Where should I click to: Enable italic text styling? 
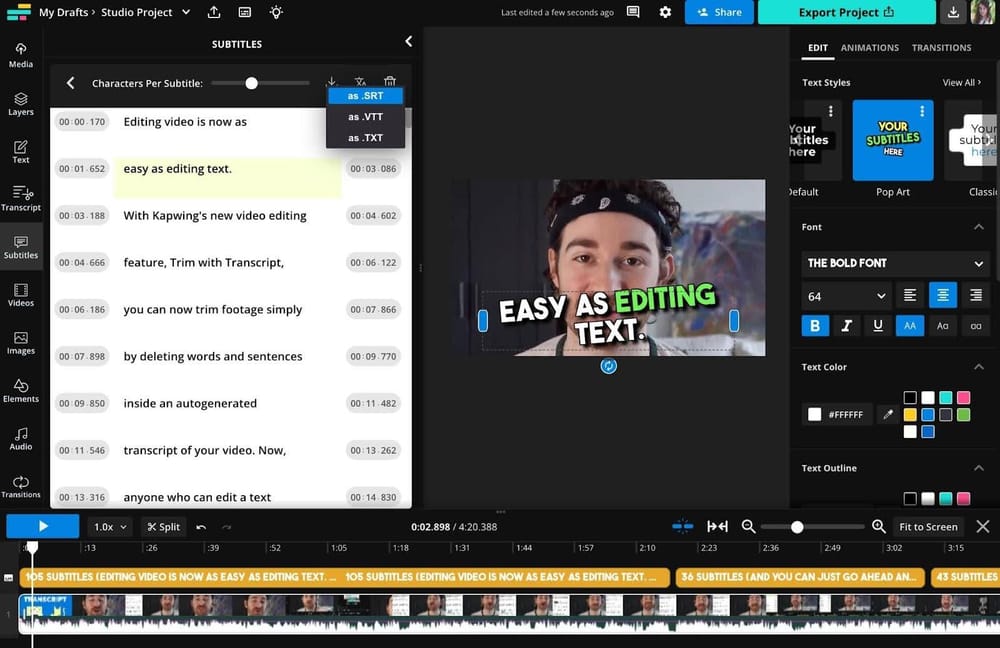846,325
